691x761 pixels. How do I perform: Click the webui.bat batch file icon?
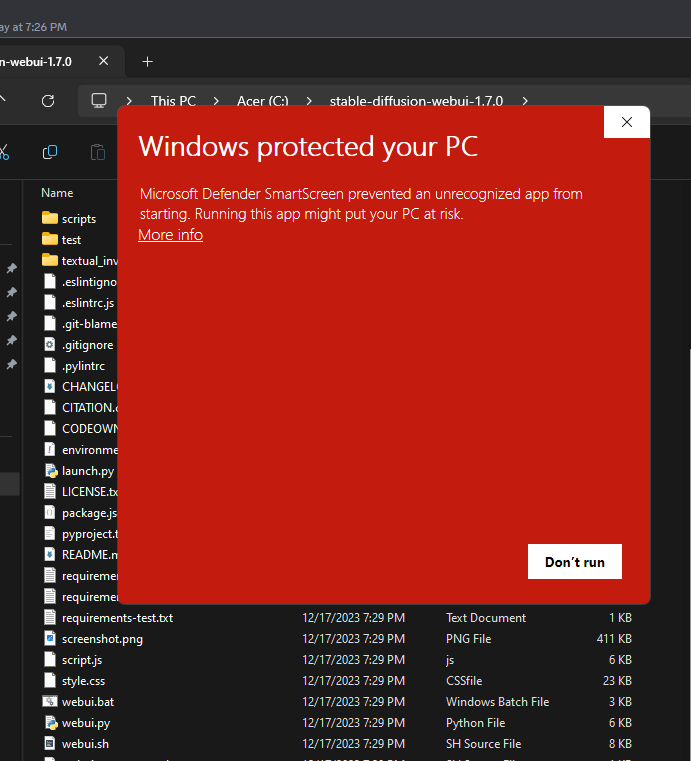pos(50,701)
